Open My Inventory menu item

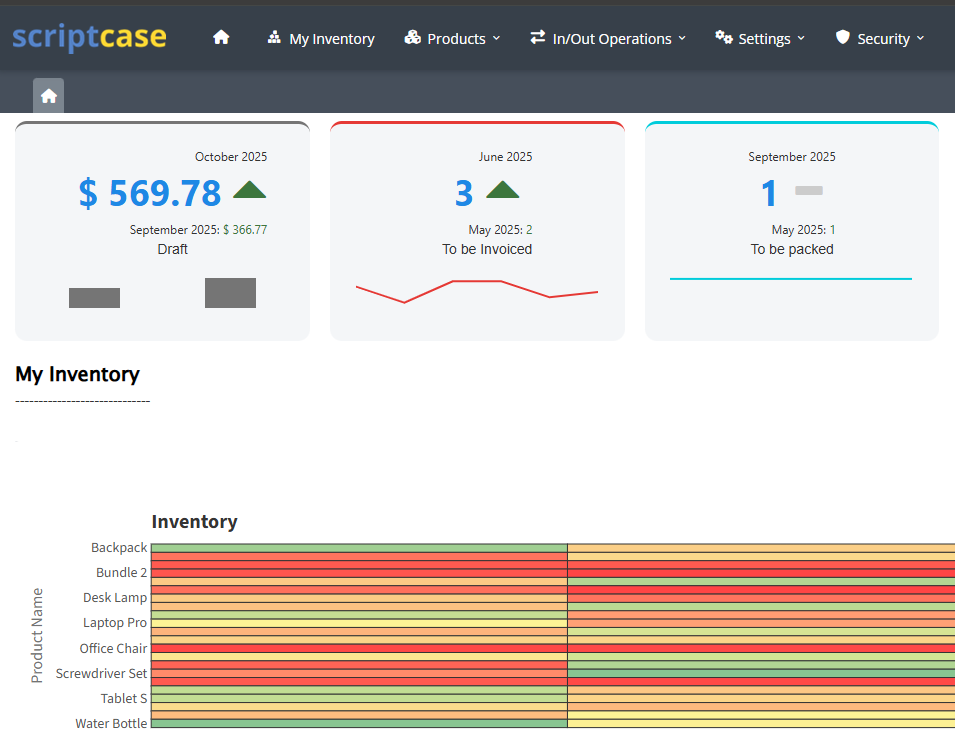pyautogui.click(x=331, y=39)
